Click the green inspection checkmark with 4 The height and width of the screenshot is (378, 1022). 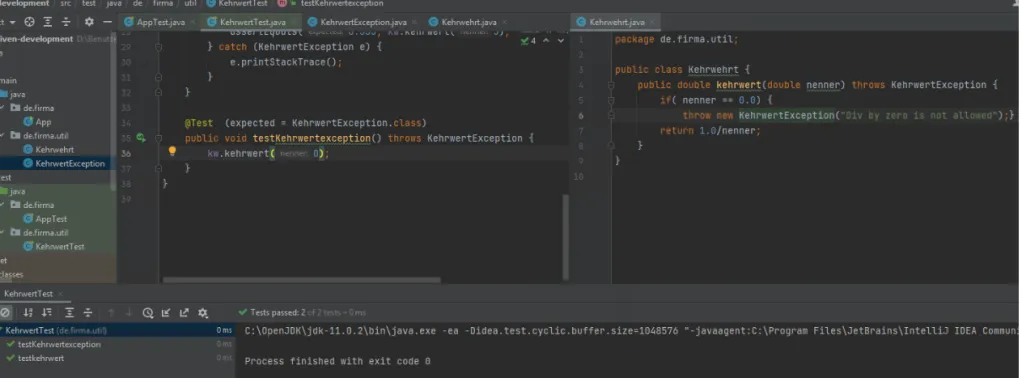(x=528, y=41)
